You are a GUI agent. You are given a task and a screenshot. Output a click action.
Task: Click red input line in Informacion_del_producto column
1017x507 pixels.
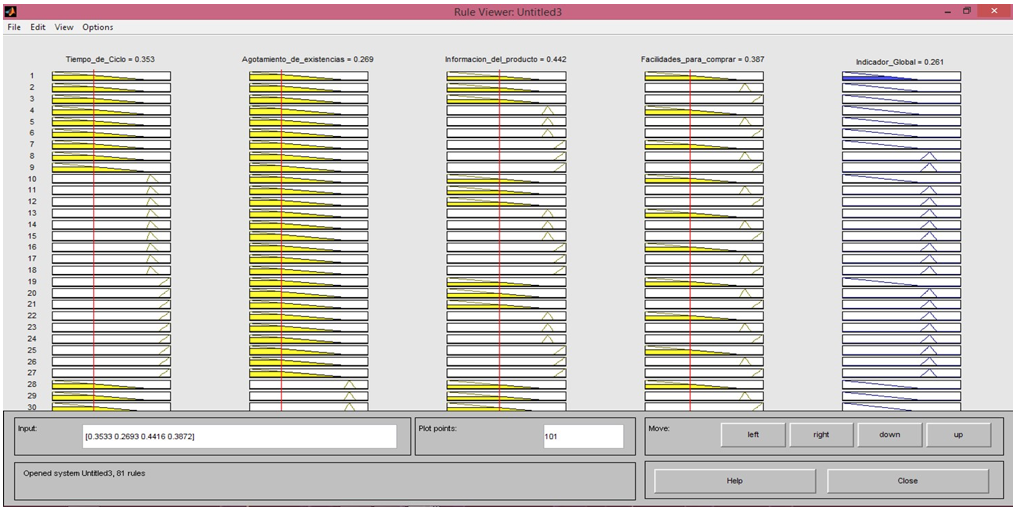tap(499, 240)
